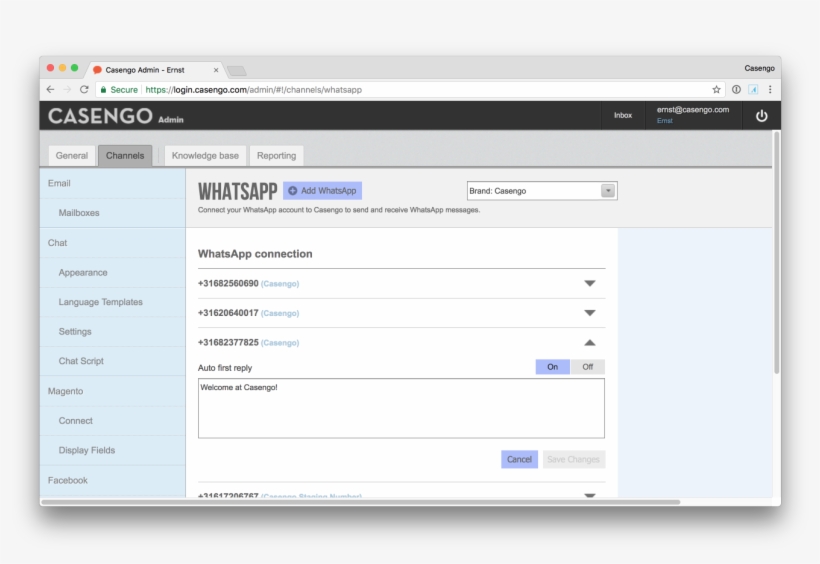Turn Auto first reply On
Screen dimensions: 820x564
(x=552, y=367)
